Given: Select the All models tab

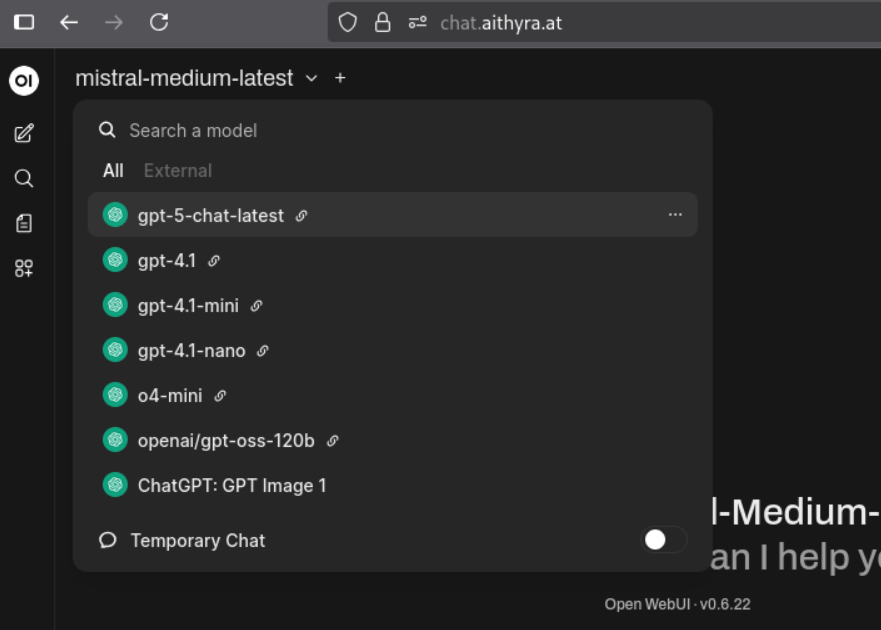Looking at the screenshot, I should 113,171.
